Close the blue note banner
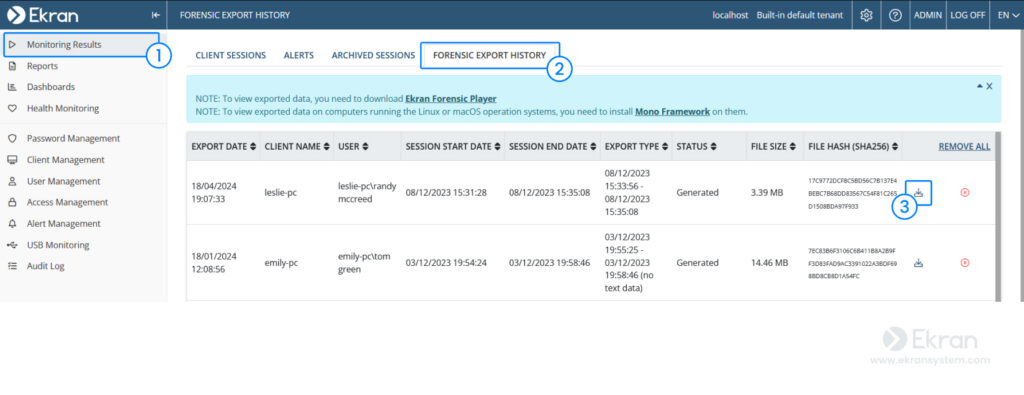The height and width of the screenshot is (395, 1024). pos(989,86)
